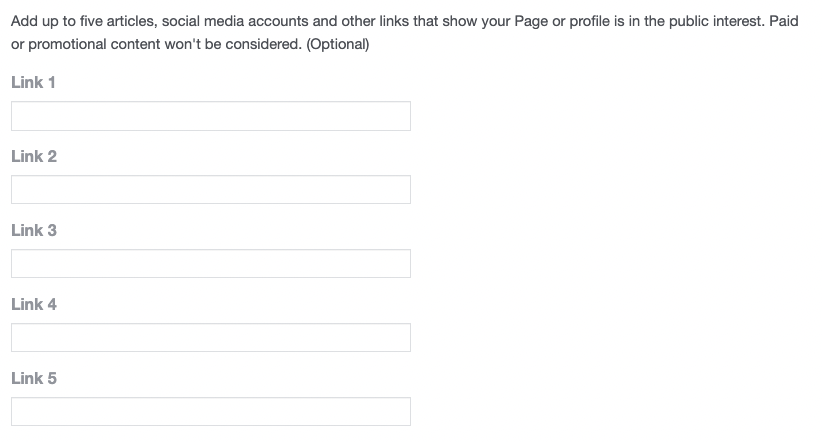This screenshot has width=822, height=442.
Task: Click the "public interest" phrase in the instructions
Action: 717,21
